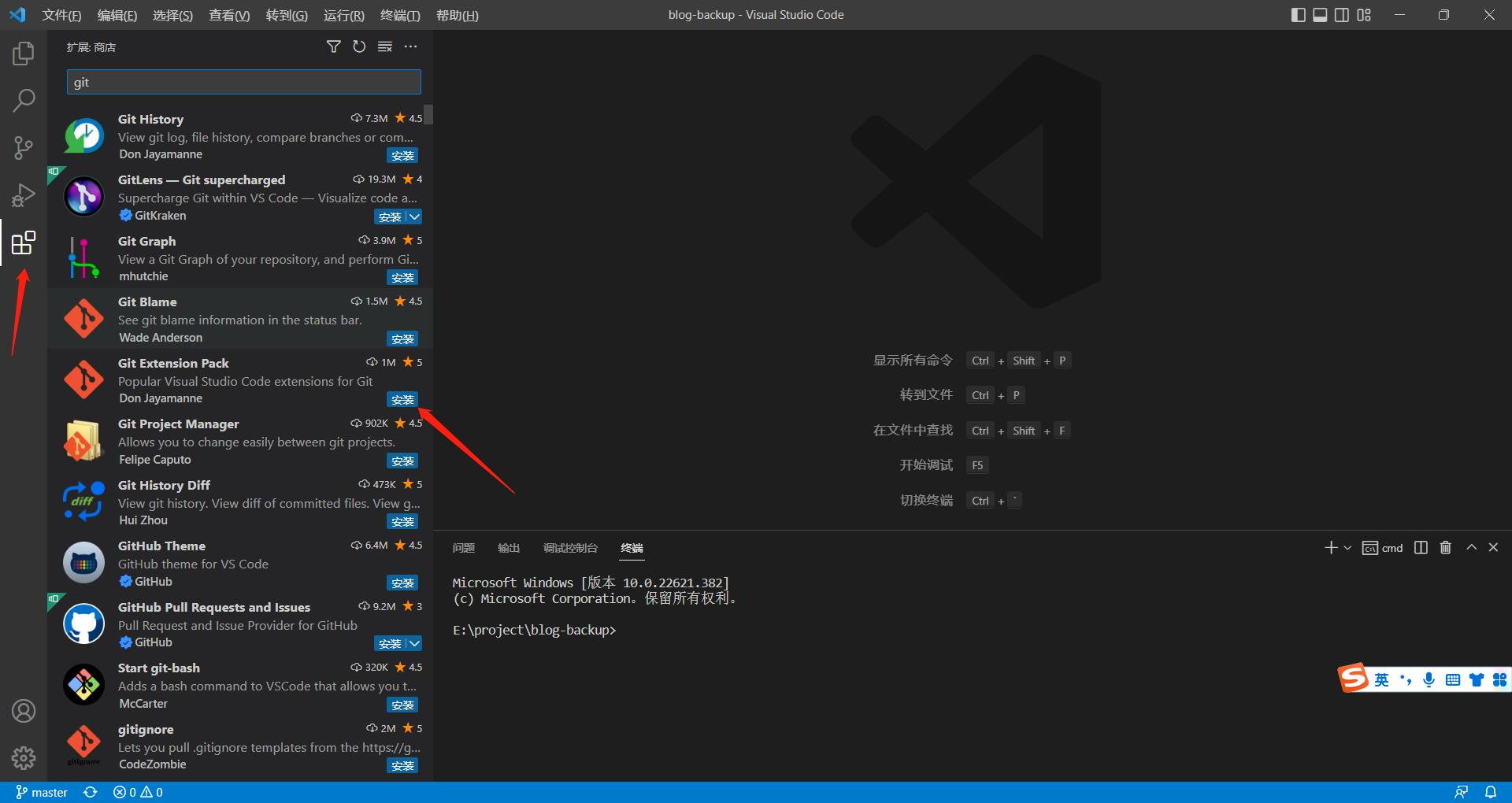Open the Source Control view

[24, 148]
